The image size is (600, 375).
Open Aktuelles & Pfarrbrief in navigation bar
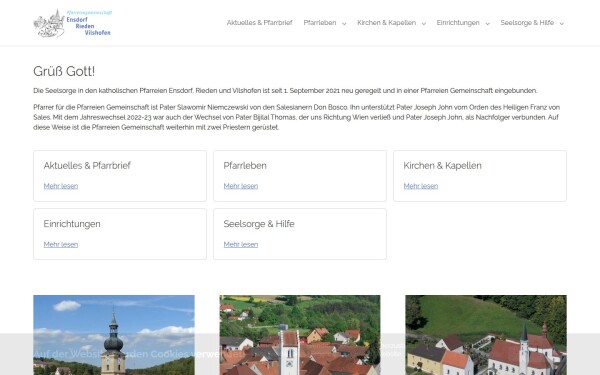(259, 23)
